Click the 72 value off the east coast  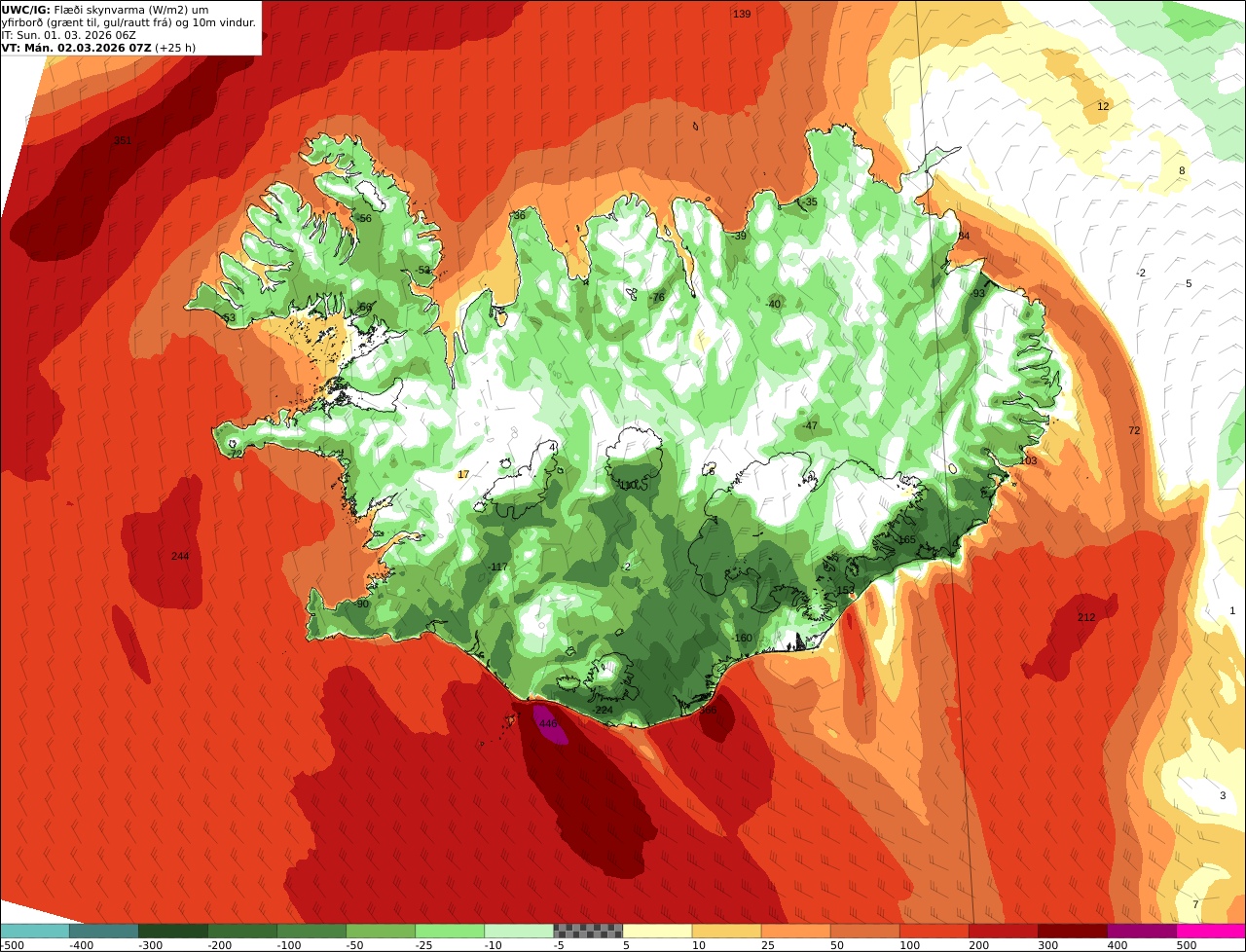(1134, 430)
